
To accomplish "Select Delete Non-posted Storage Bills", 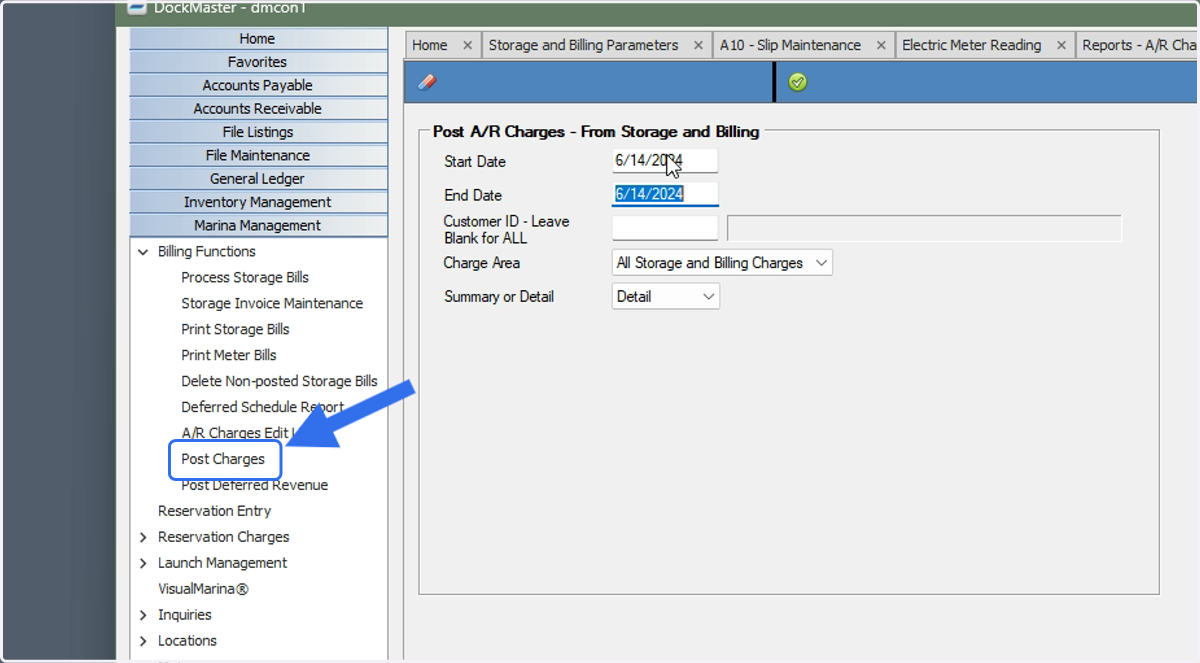I will coord(280,381).
